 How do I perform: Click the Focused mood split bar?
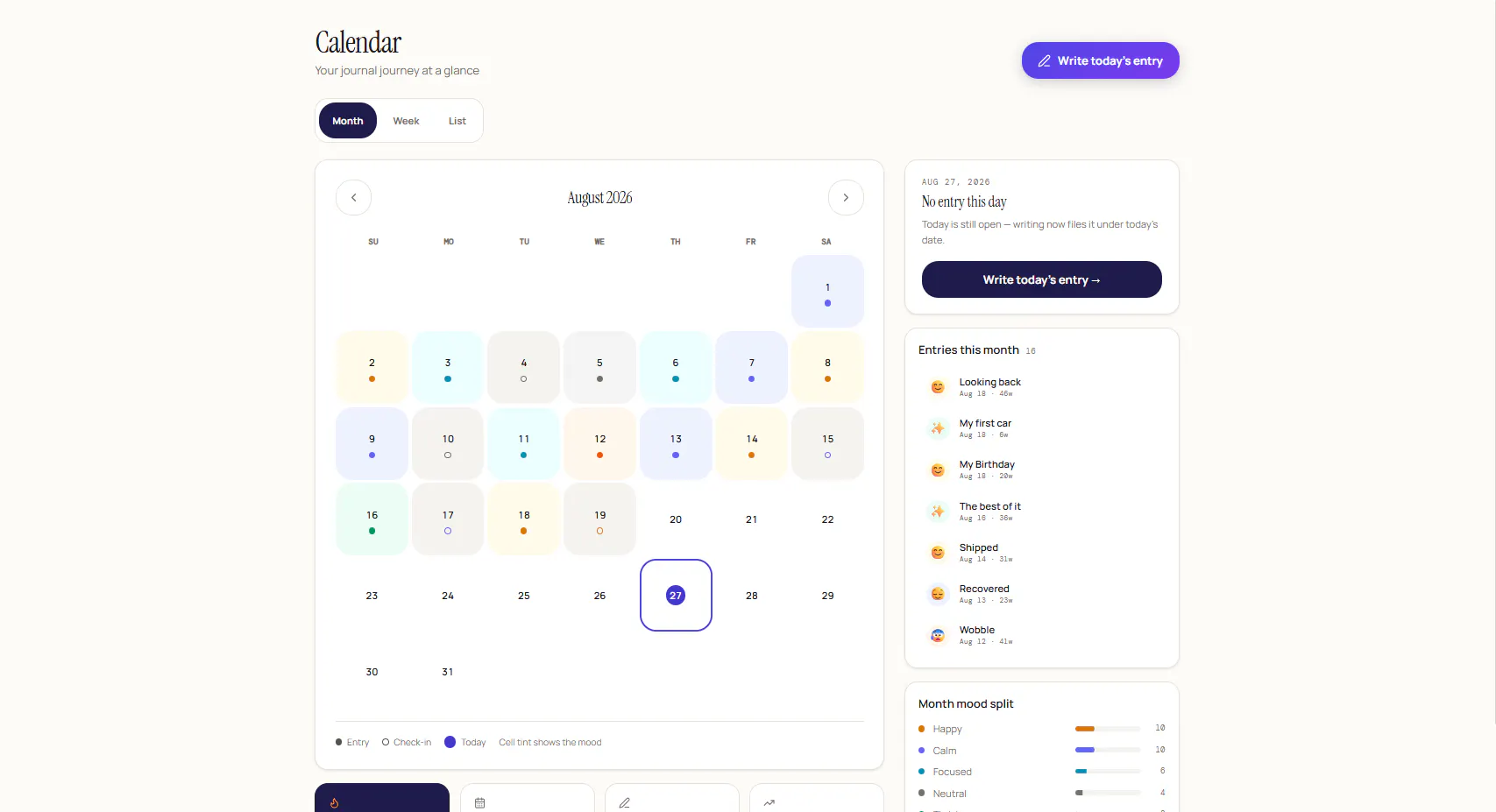1108,772
